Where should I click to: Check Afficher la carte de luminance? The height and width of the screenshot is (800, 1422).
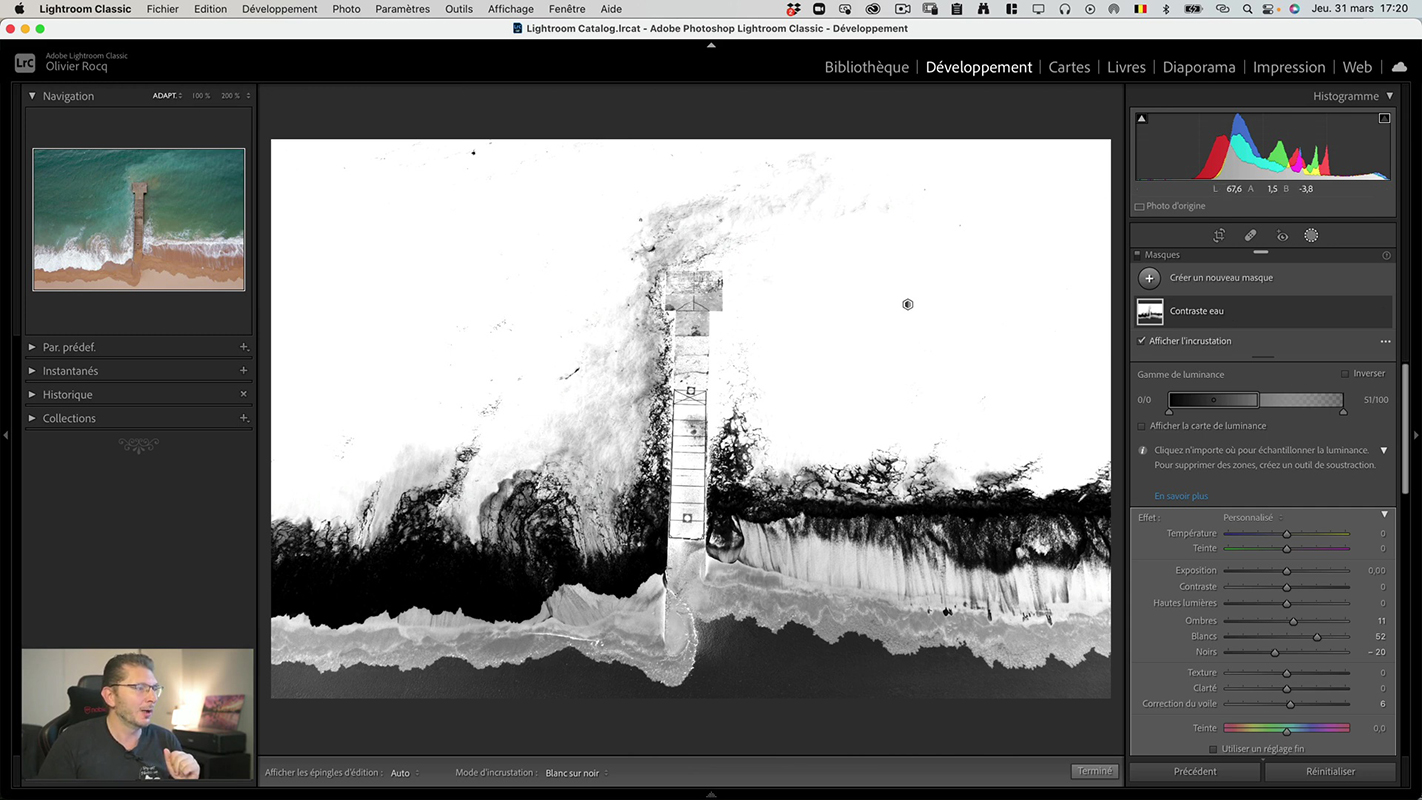(x=1142, y=426)
